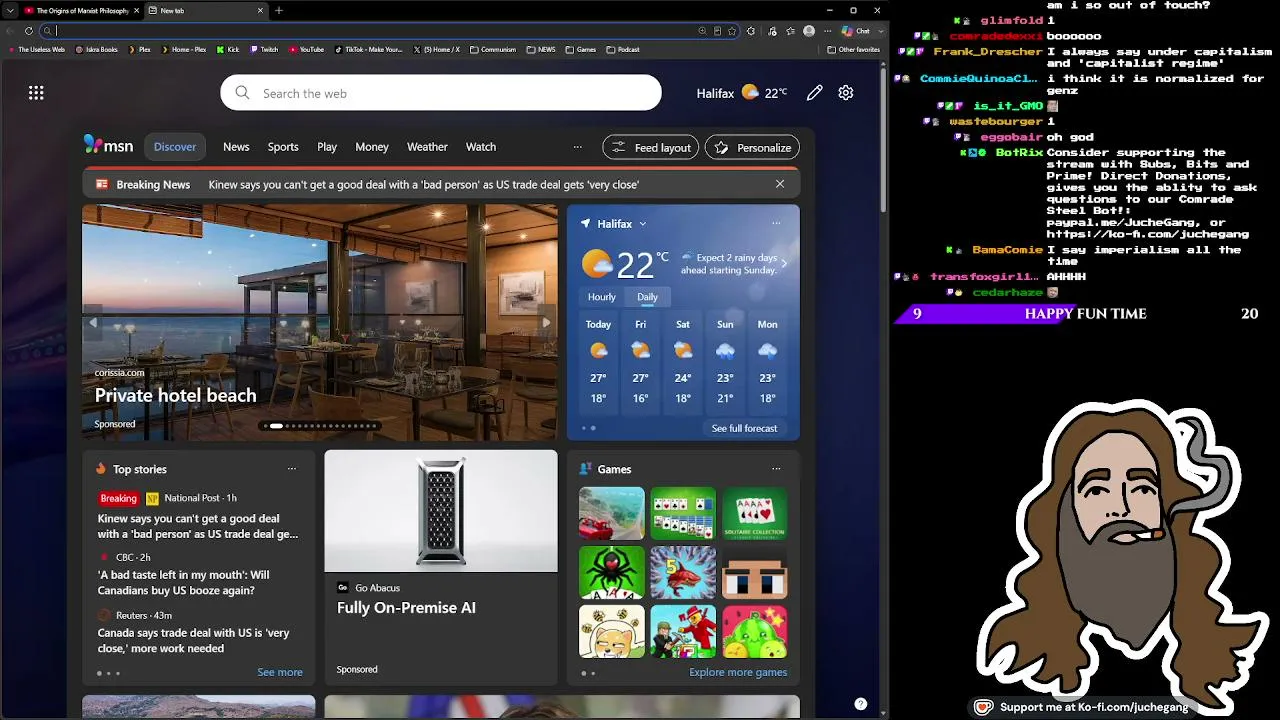Image resolution: width=1280 pixels, height=720 pixels.
Task: Go to next carousel slide arrow
Action: (x=546, y=322)
